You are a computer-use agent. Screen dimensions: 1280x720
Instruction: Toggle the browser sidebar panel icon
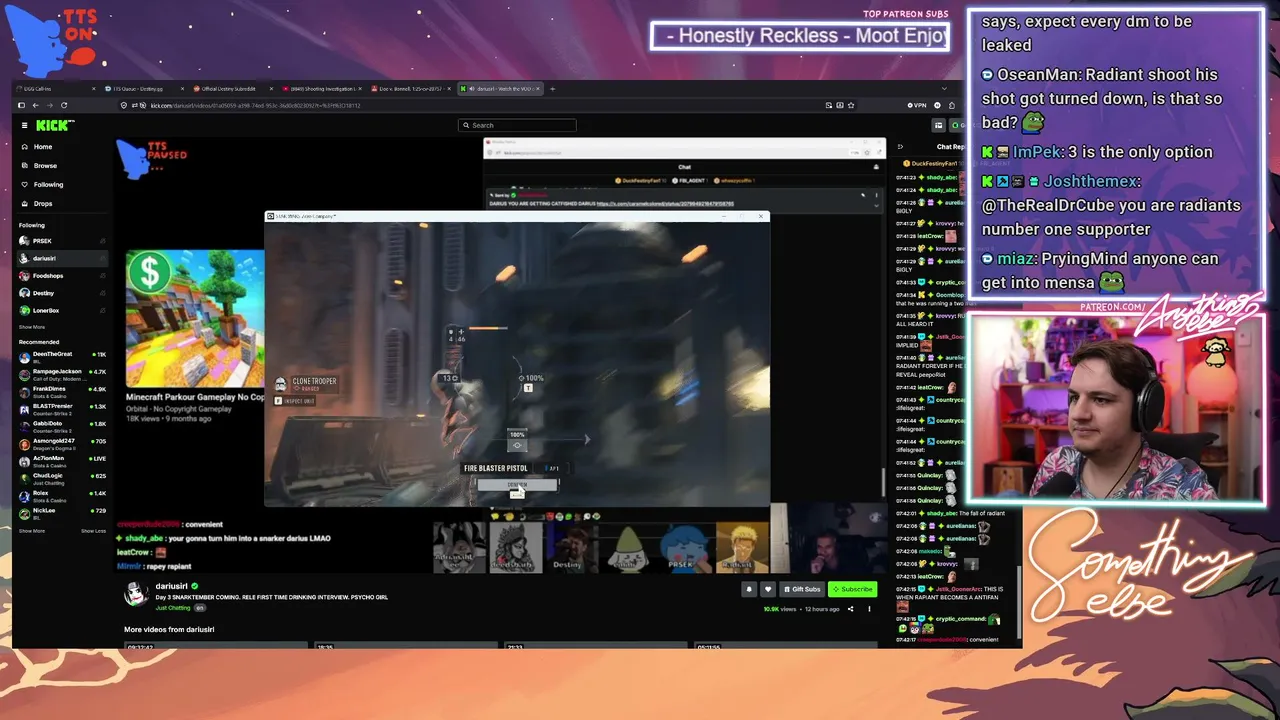point(21,105)
